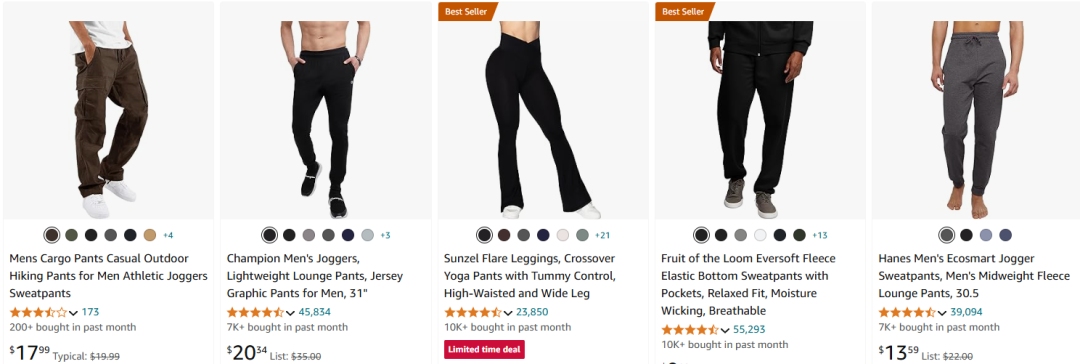
Task: Choose the brown swatch for Sunzel Flare Leggings
Action: pos(504,235)
